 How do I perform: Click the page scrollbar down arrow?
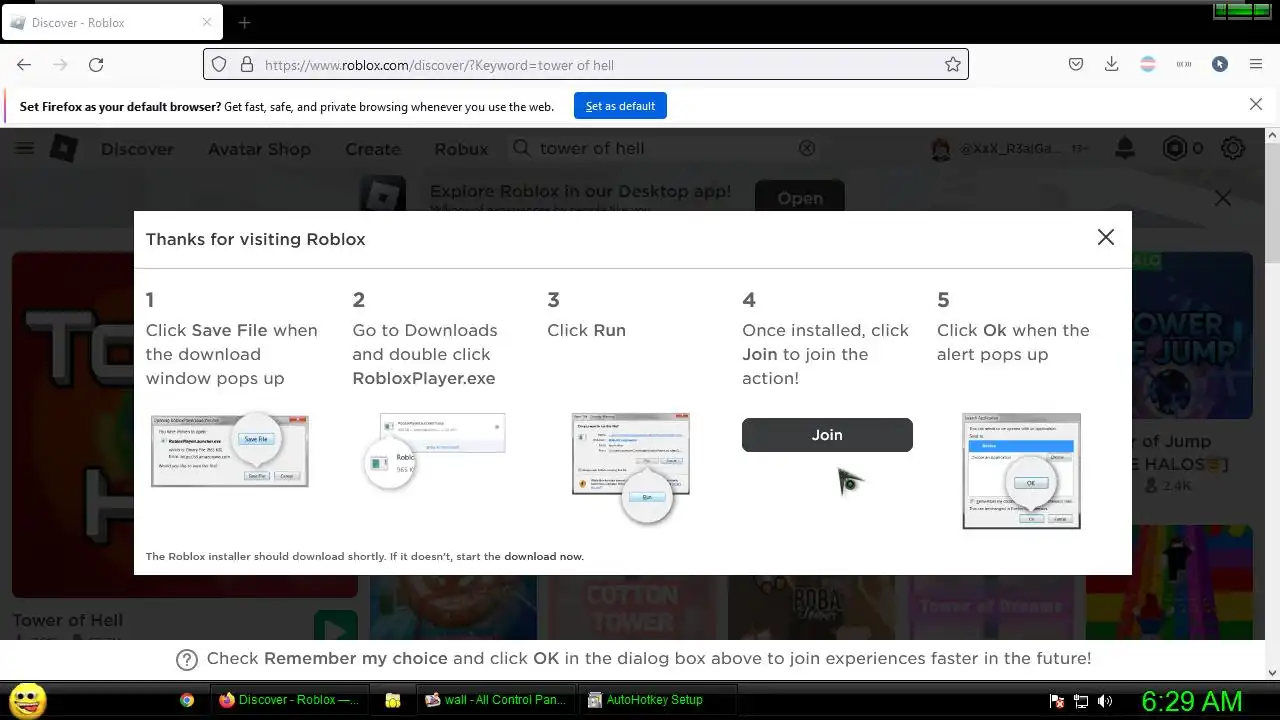1272,672
